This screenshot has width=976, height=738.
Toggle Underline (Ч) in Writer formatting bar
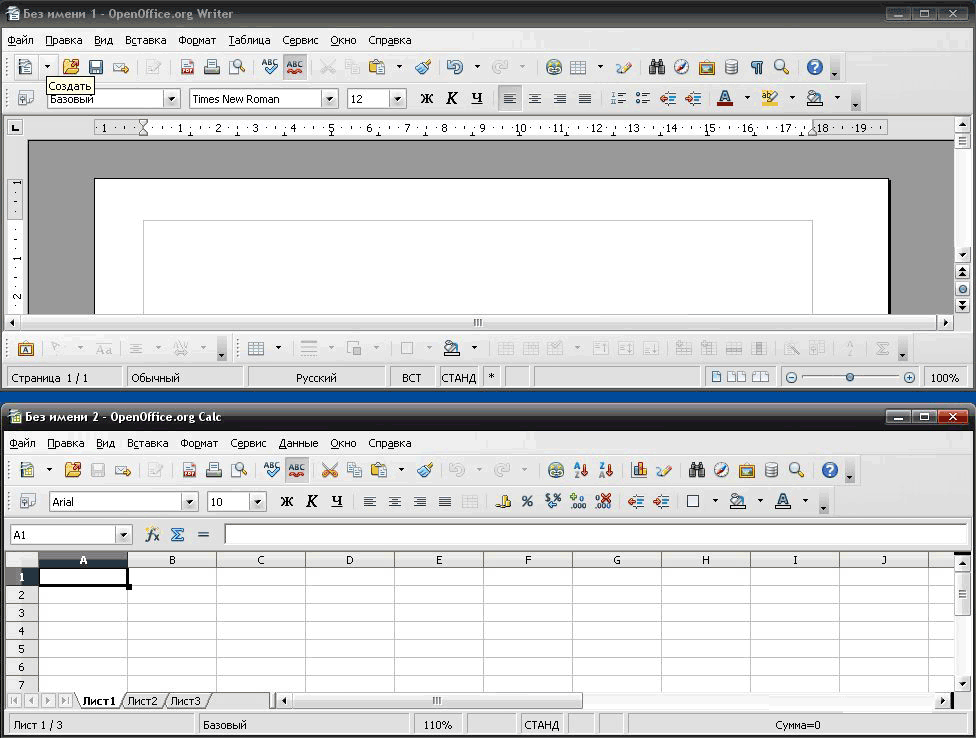point(477,98)
